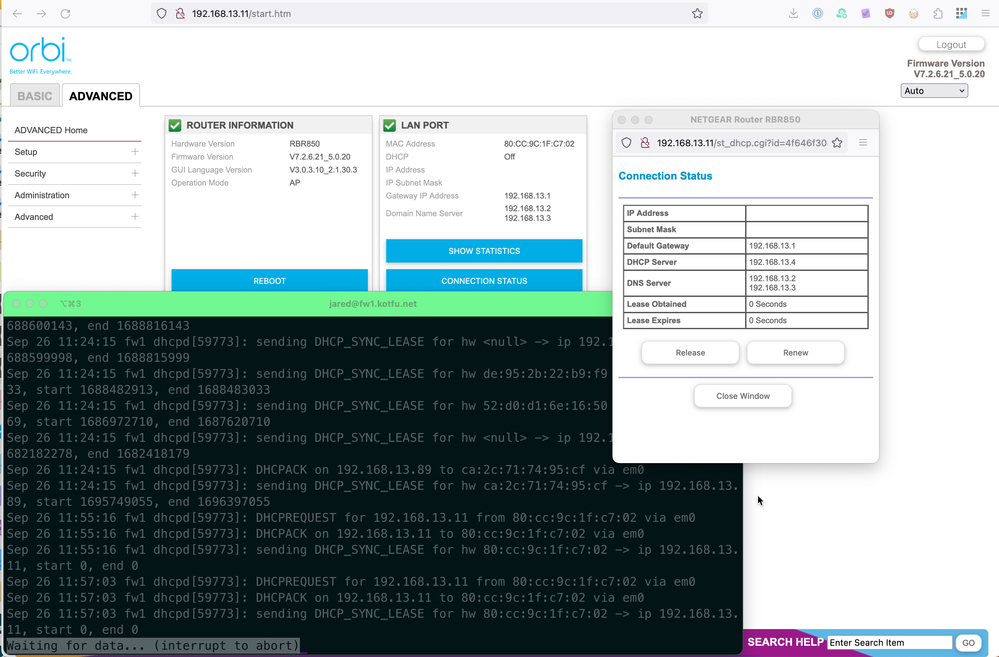This screenshot has width=999, height=657.
Task: Open the popup window's hamburger menu
Action: 863,143
